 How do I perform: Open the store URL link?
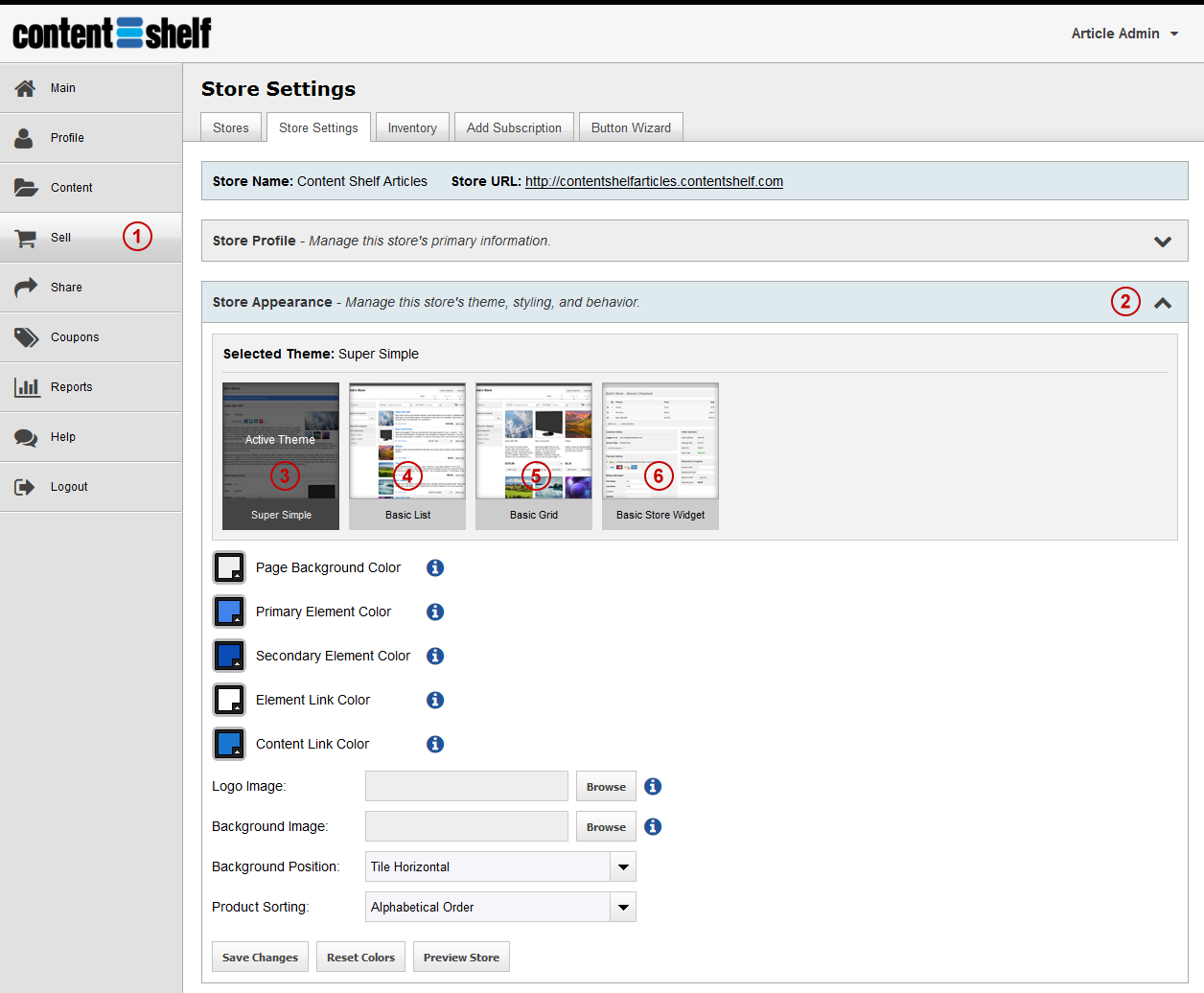pyautogui.click(x=654, y=181)
